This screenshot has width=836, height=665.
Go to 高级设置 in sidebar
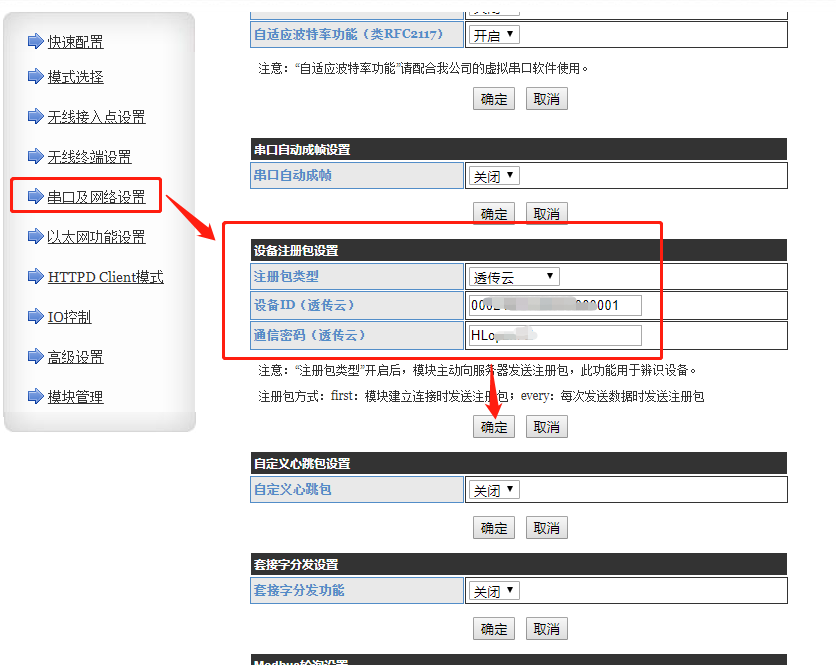[x=75, y=357]
